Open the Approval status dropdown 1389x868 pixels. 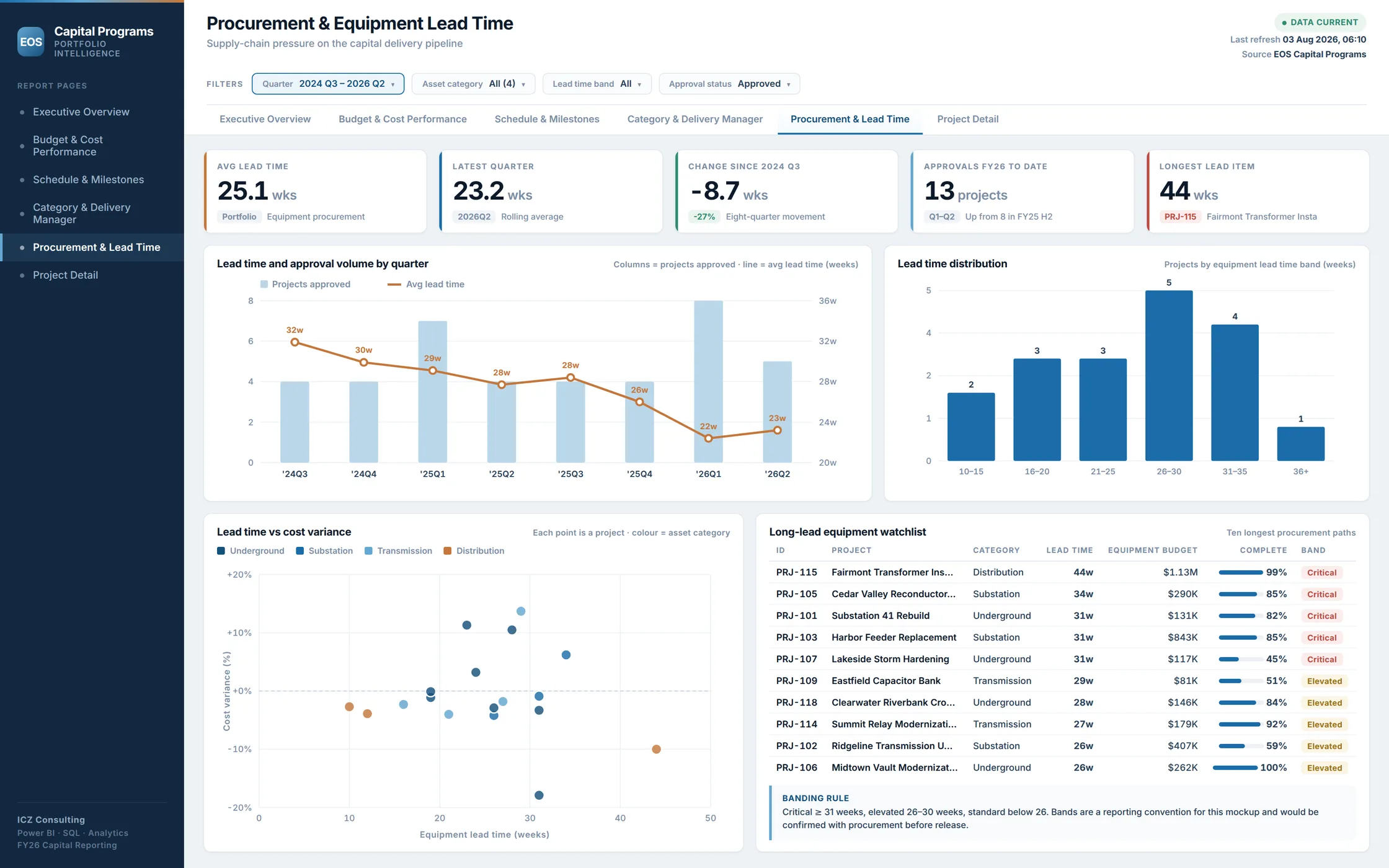(729, 84)
